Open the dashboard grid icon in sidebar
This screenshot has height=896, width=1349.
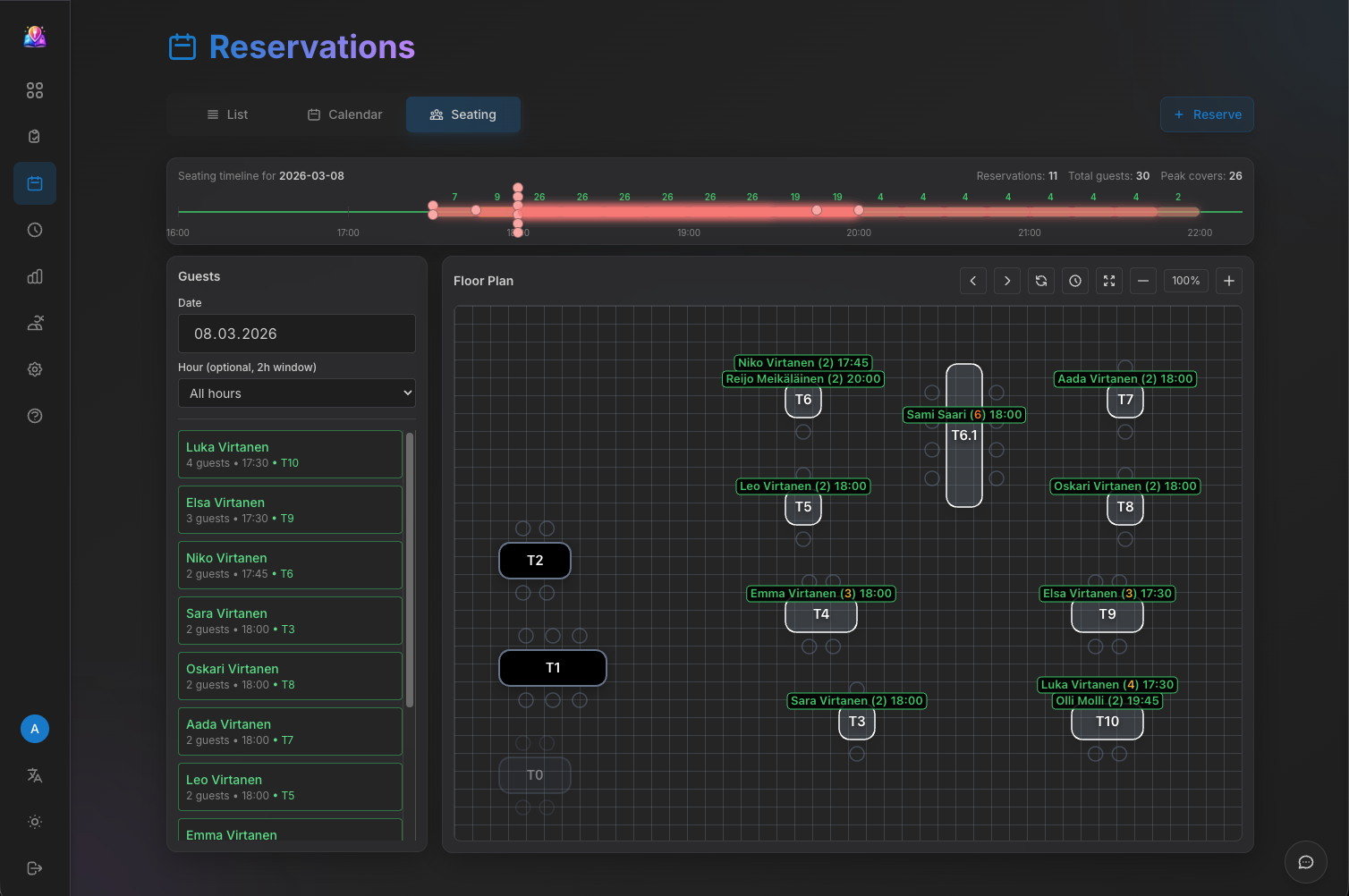(35, 89)
